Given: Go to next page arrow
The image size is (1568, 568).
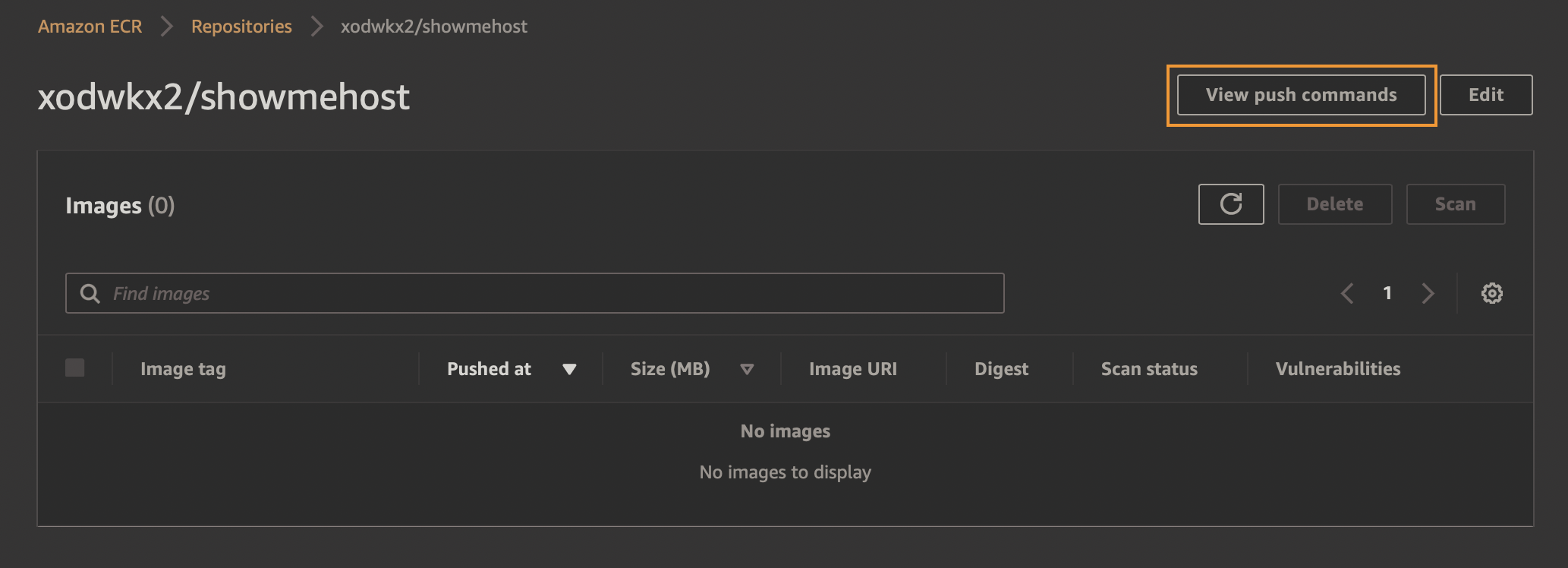Looking at the screenshot, I should tap(1428, 293).
